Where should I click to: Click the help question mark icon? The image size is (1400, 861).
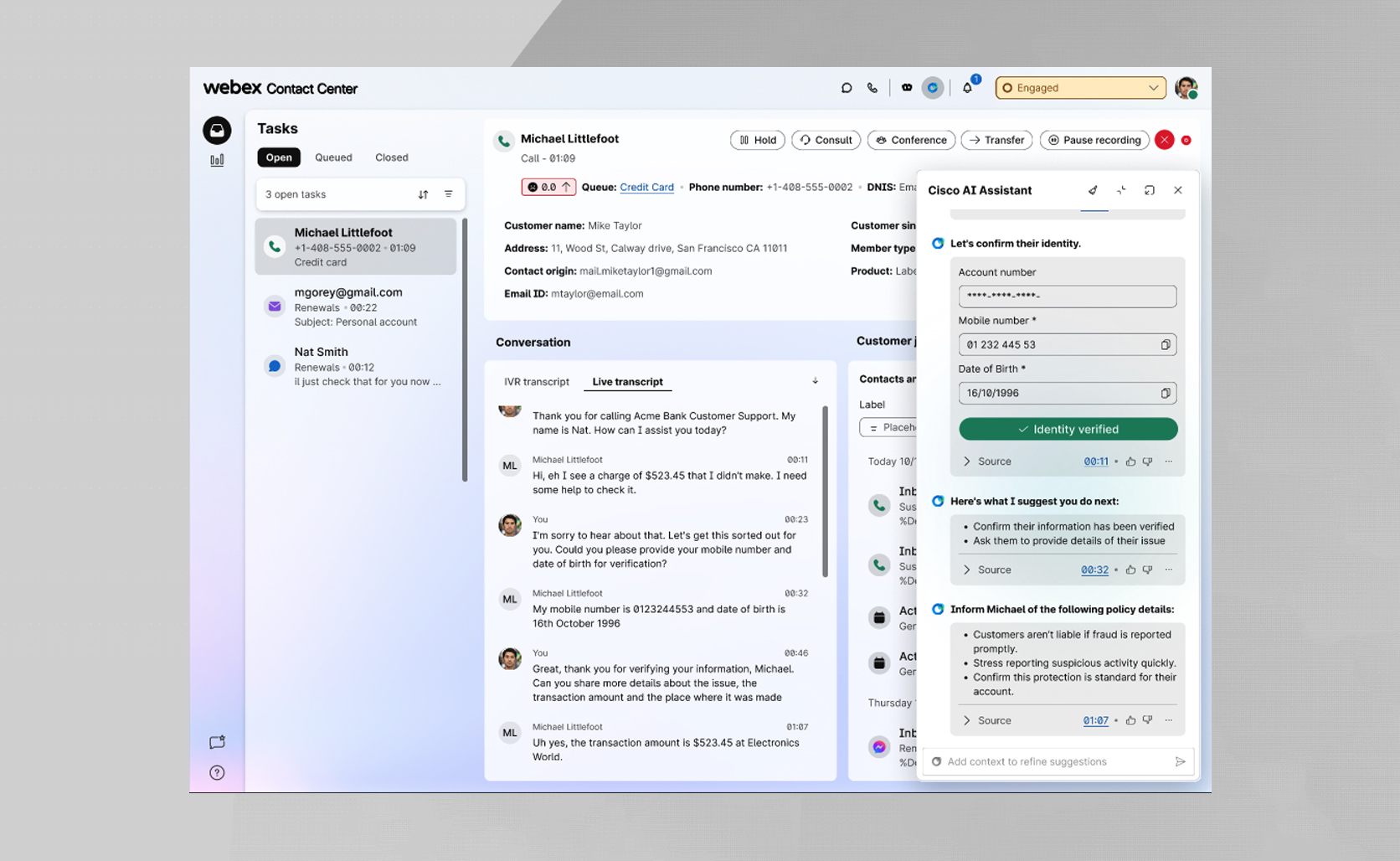point(217,772)
